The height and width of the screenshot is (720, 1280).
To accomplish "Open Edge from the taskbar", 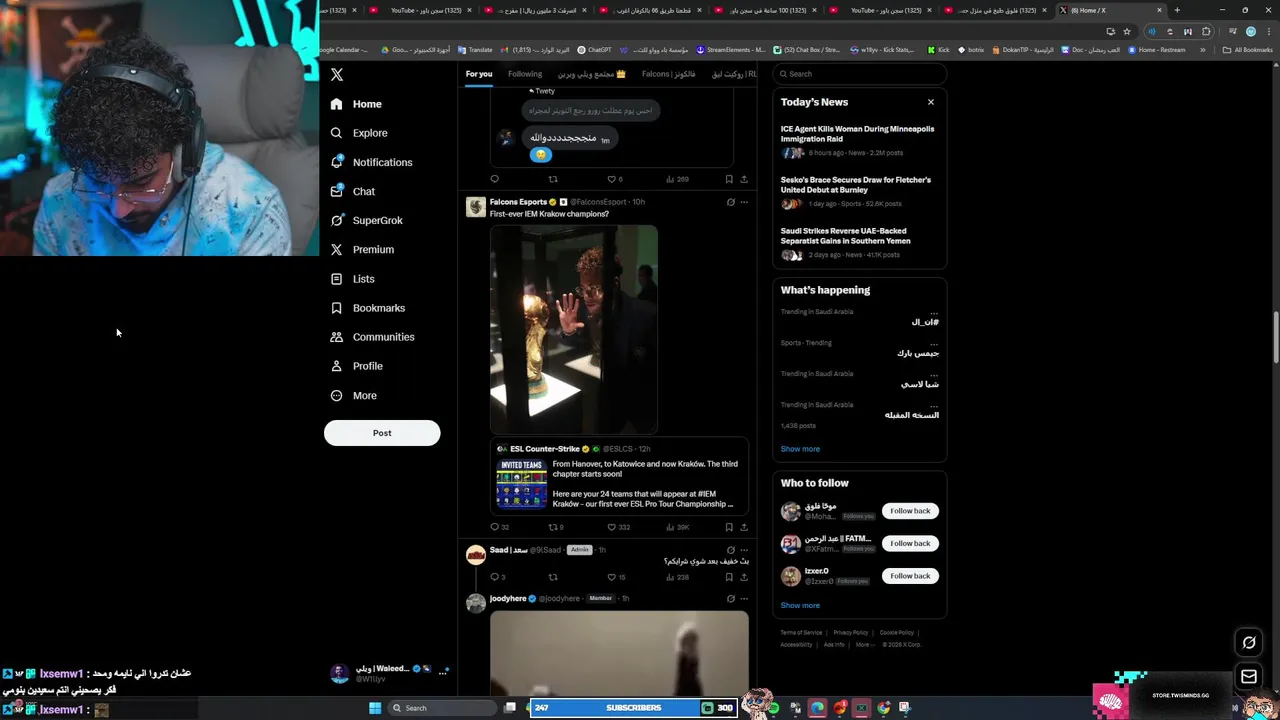I will tap(818, 708).
